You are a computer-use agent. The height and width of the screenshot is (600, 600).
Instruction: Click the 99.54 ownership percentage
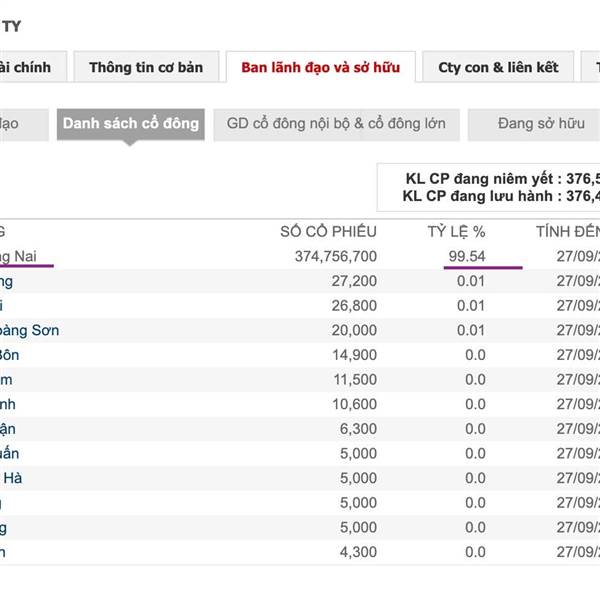pos(467,257)
